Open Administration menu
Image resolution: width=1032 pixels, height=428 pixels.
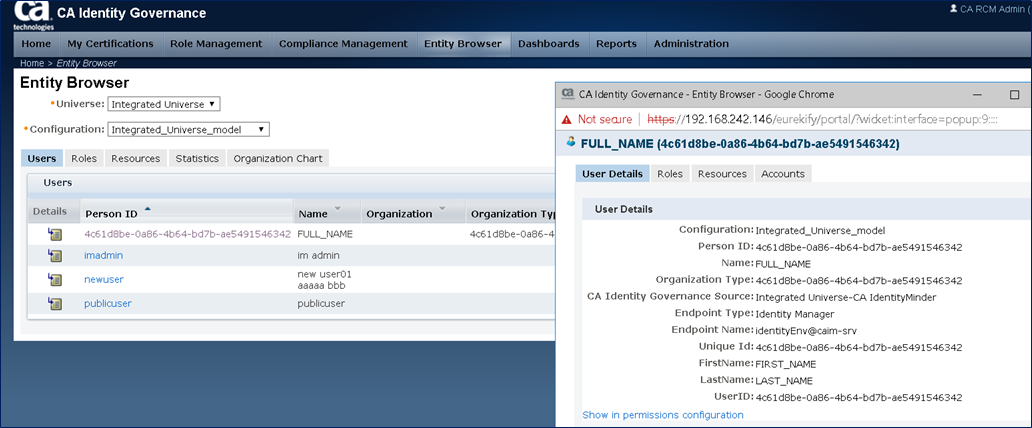tap(691, 43)
